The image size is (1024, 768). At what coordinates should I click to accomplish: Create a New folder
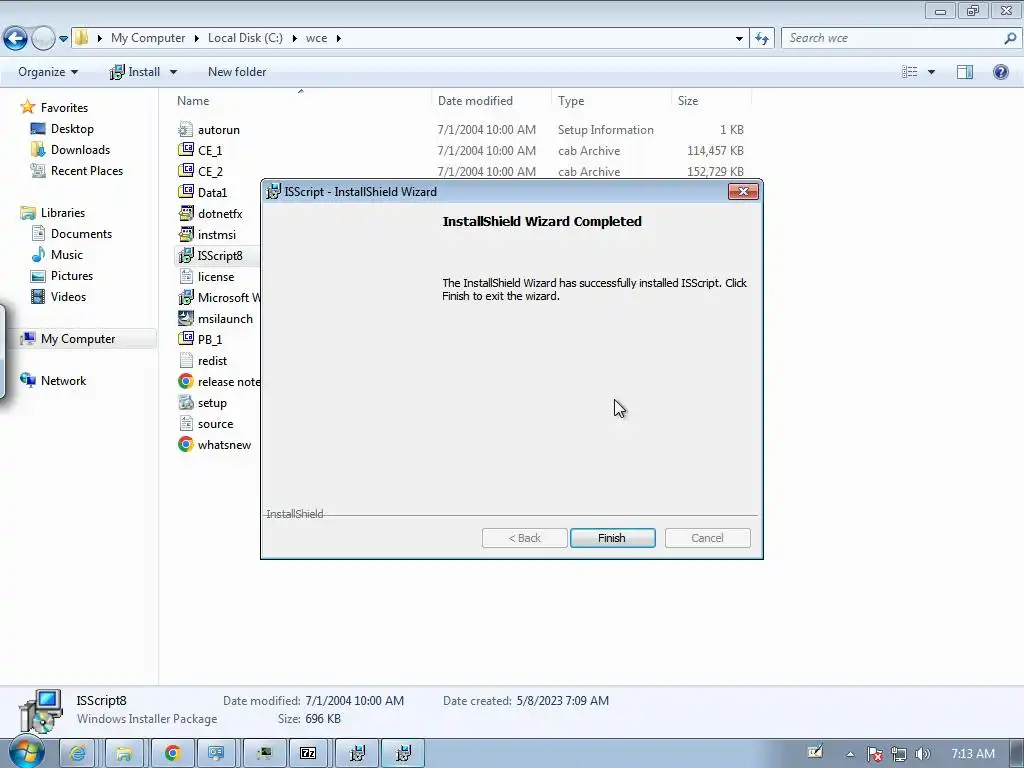(237, 72)
